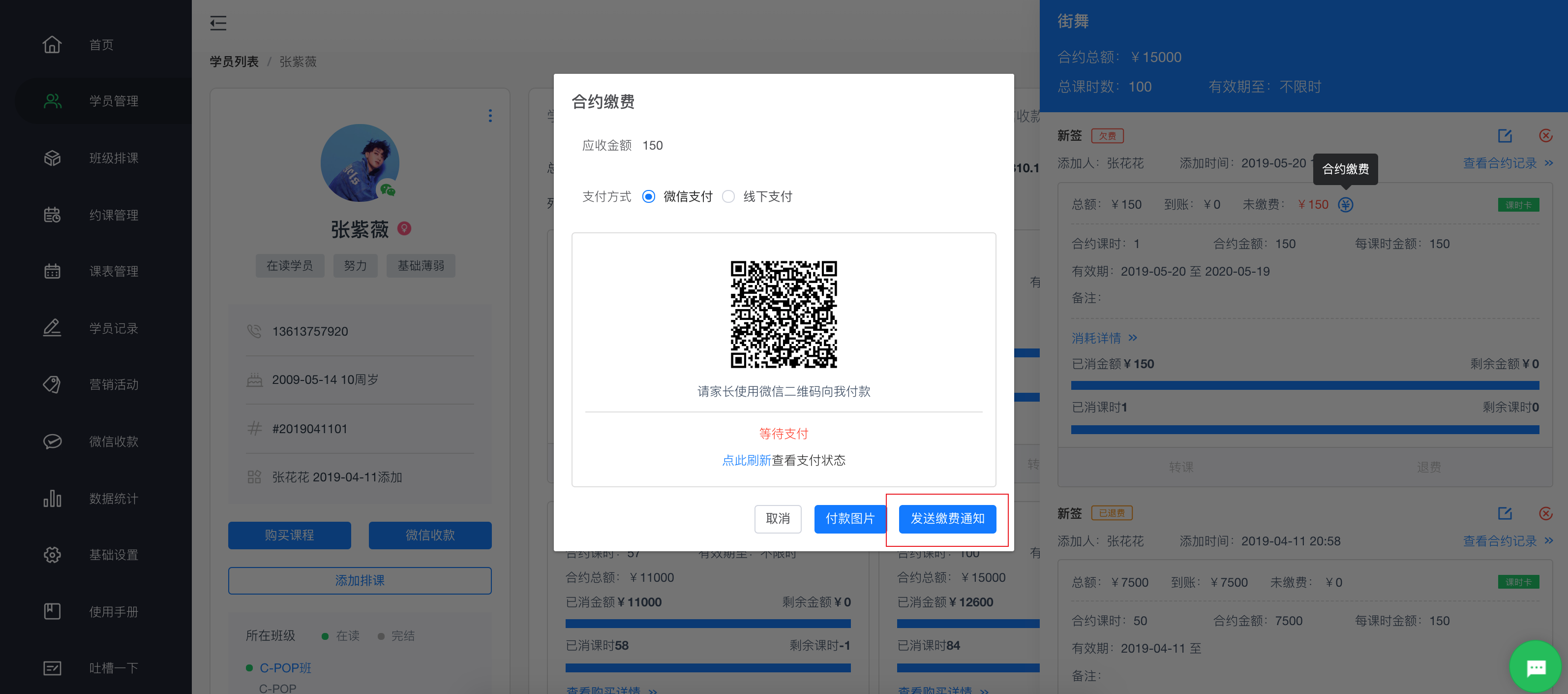Go to 班级排课 in the sidebar menu
Screen dimensions: 1568x694
point(113,158)
